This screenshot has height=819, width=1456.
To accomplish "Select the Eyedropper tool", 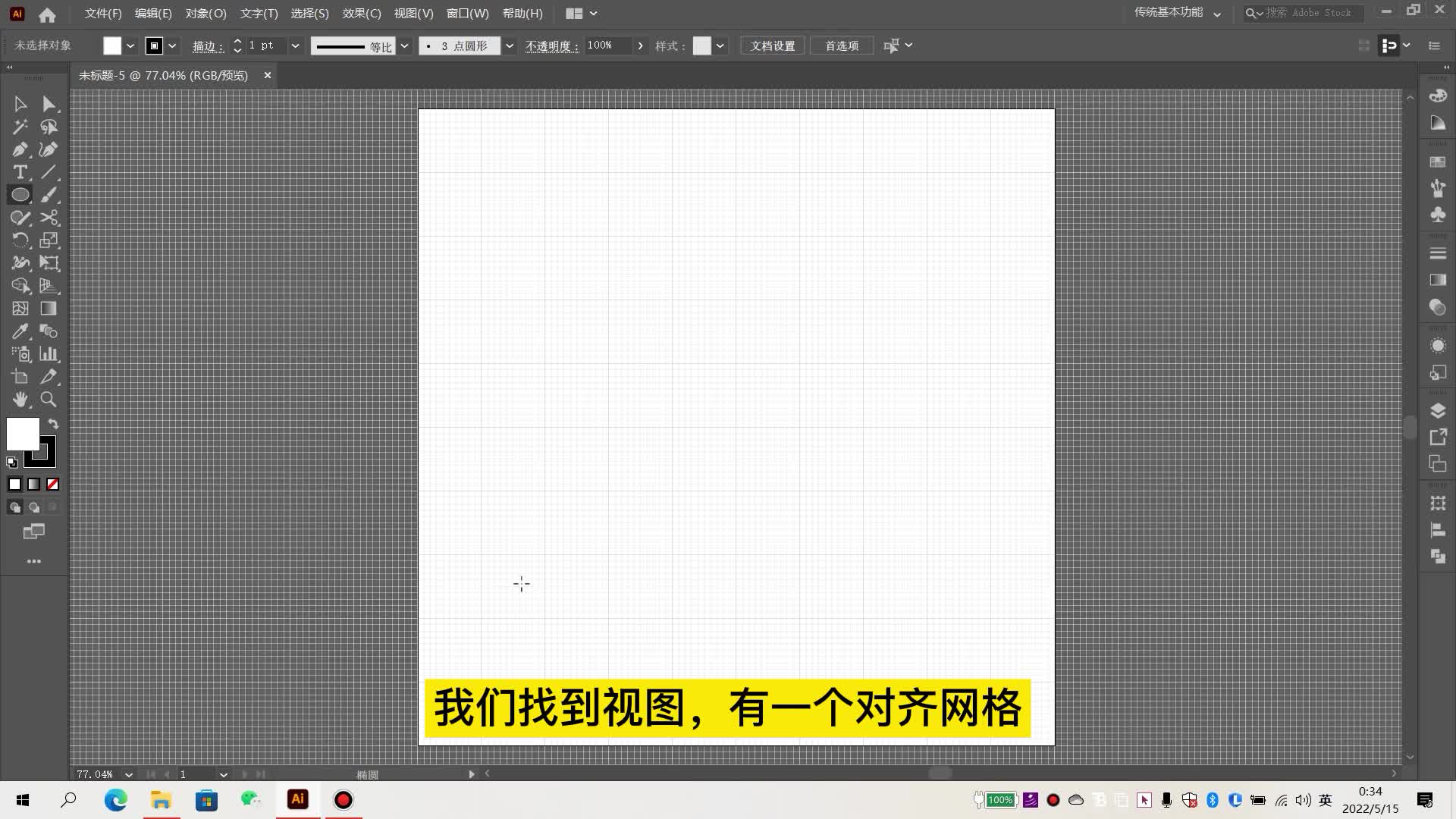I will pyautogui.click(x=20, y=331).
